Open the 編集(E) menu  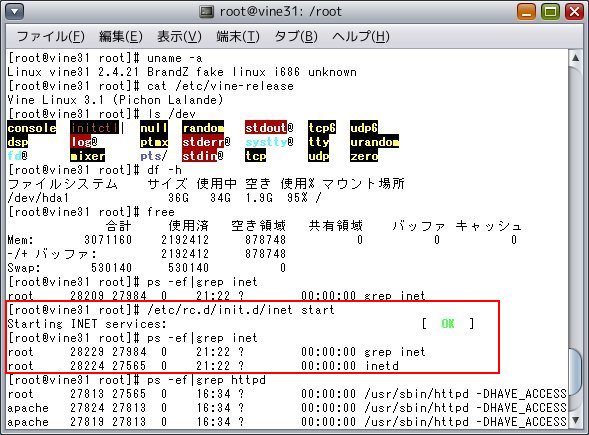click(x=121, y=36)
